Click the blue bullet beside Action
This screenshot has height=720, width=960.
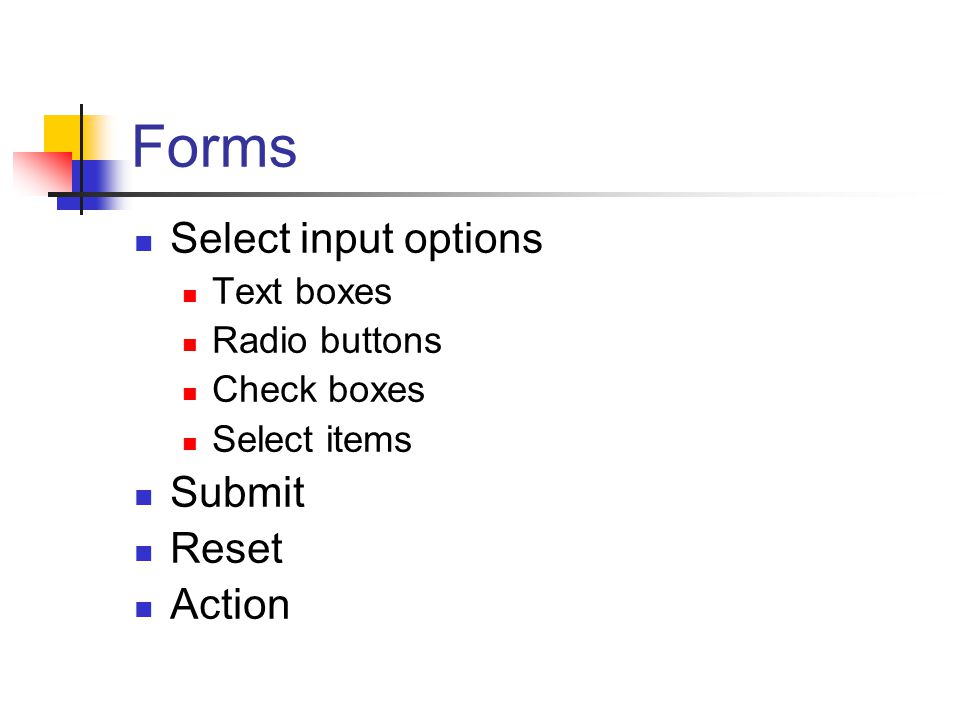pos(144,609)
